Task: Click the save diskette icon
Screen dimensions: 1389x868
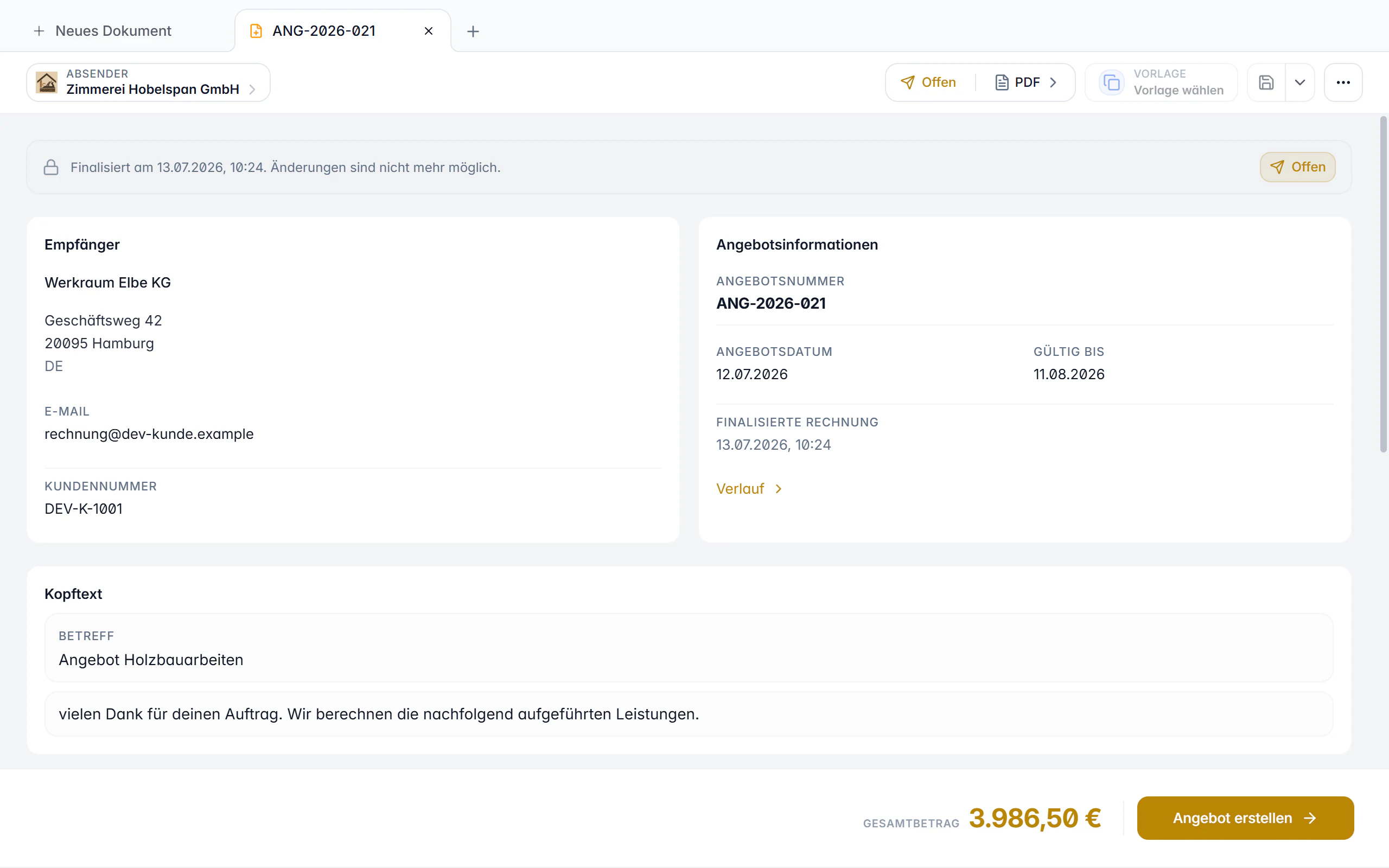Action: [x=1266, y=82]
